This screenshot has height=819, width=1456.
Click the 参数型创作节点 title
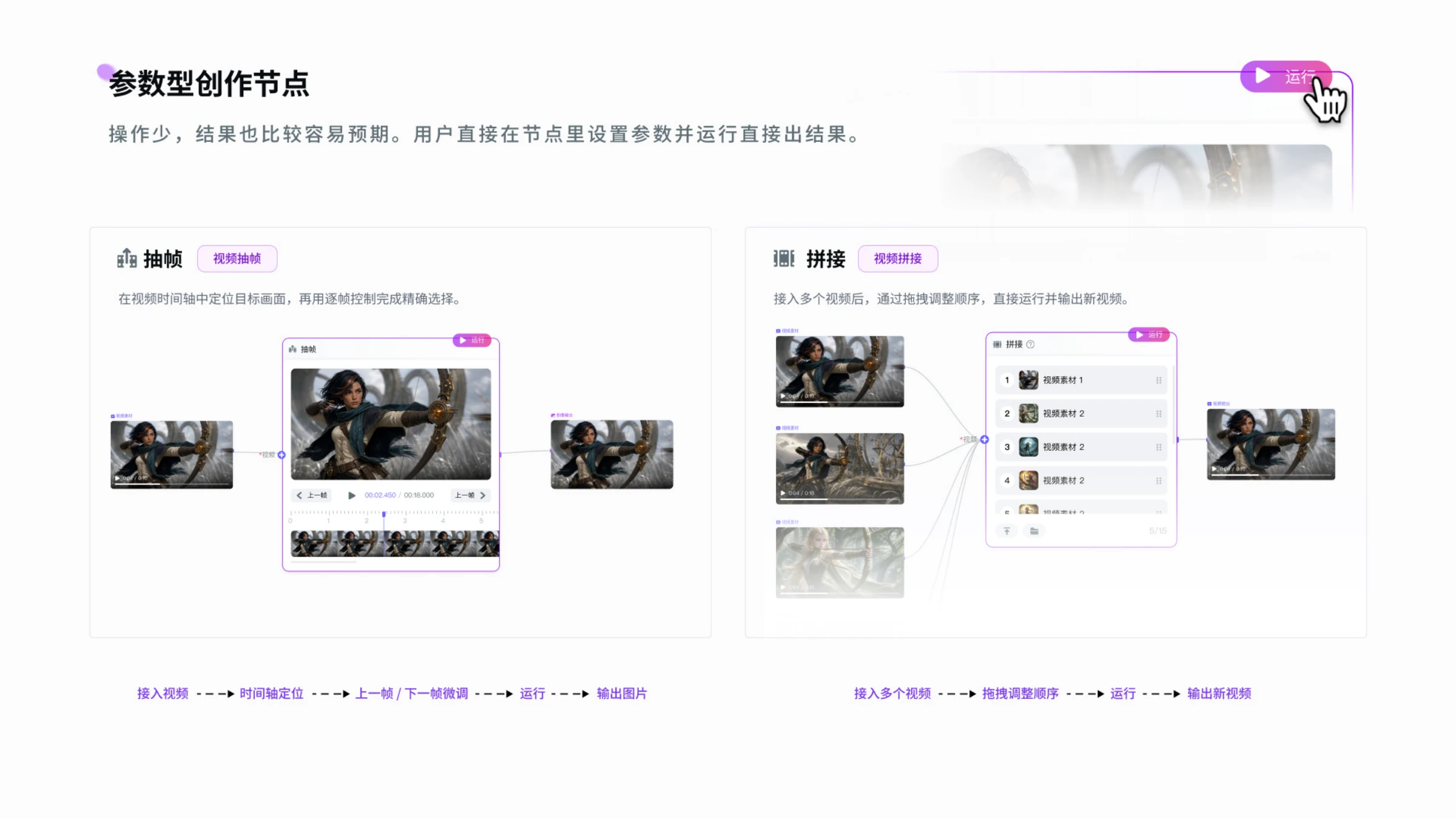pos(209,84)
